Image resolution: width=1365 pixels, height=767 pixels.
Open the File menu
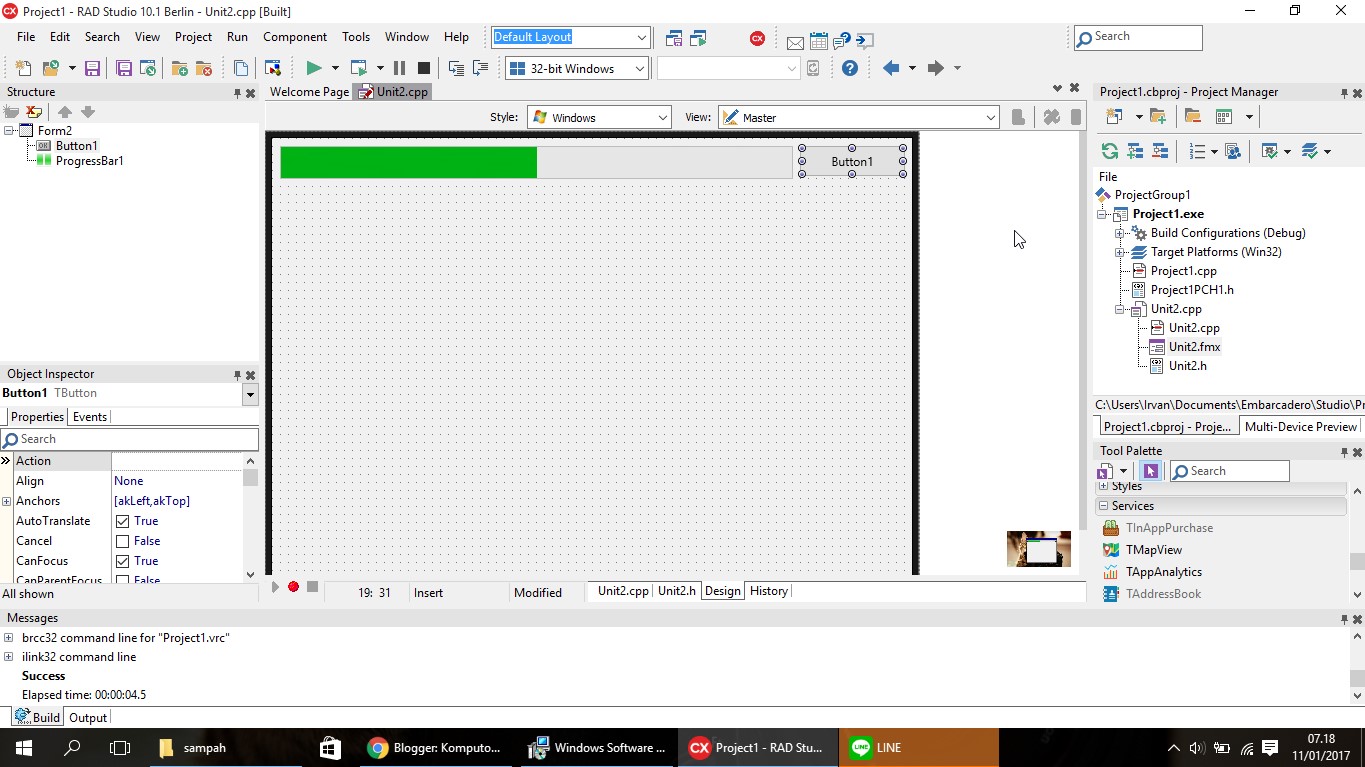click(26, 37)
